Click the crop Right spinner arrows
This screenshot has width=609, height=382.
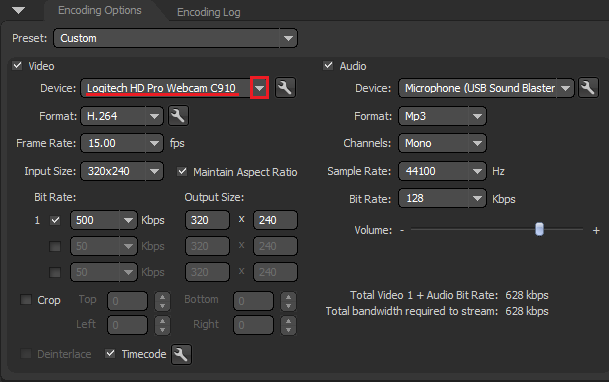pyautogui.click(x=288, y=325)
